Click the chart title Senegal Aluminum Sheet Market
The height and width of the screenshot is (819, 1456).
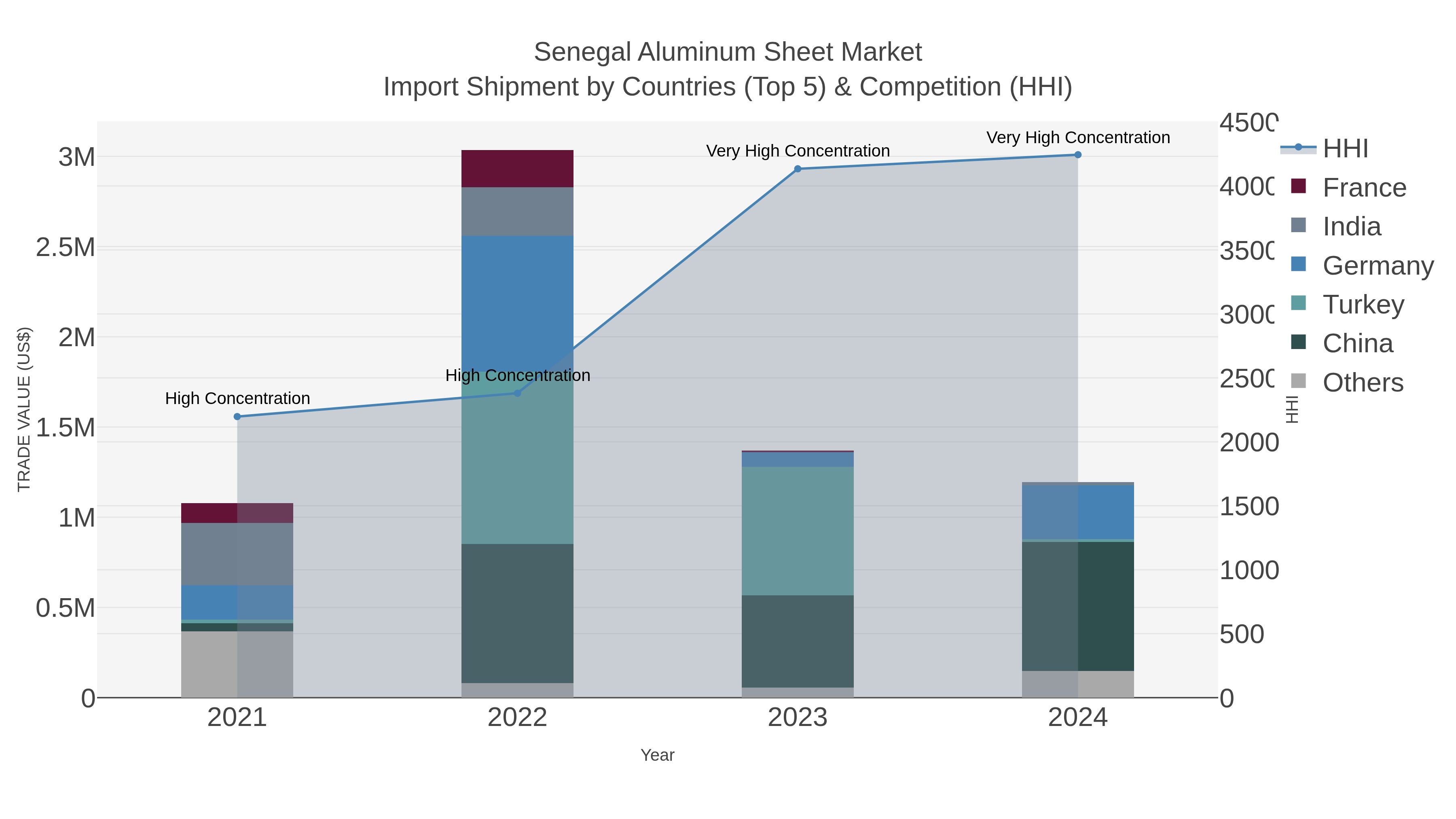pos(728,52)
